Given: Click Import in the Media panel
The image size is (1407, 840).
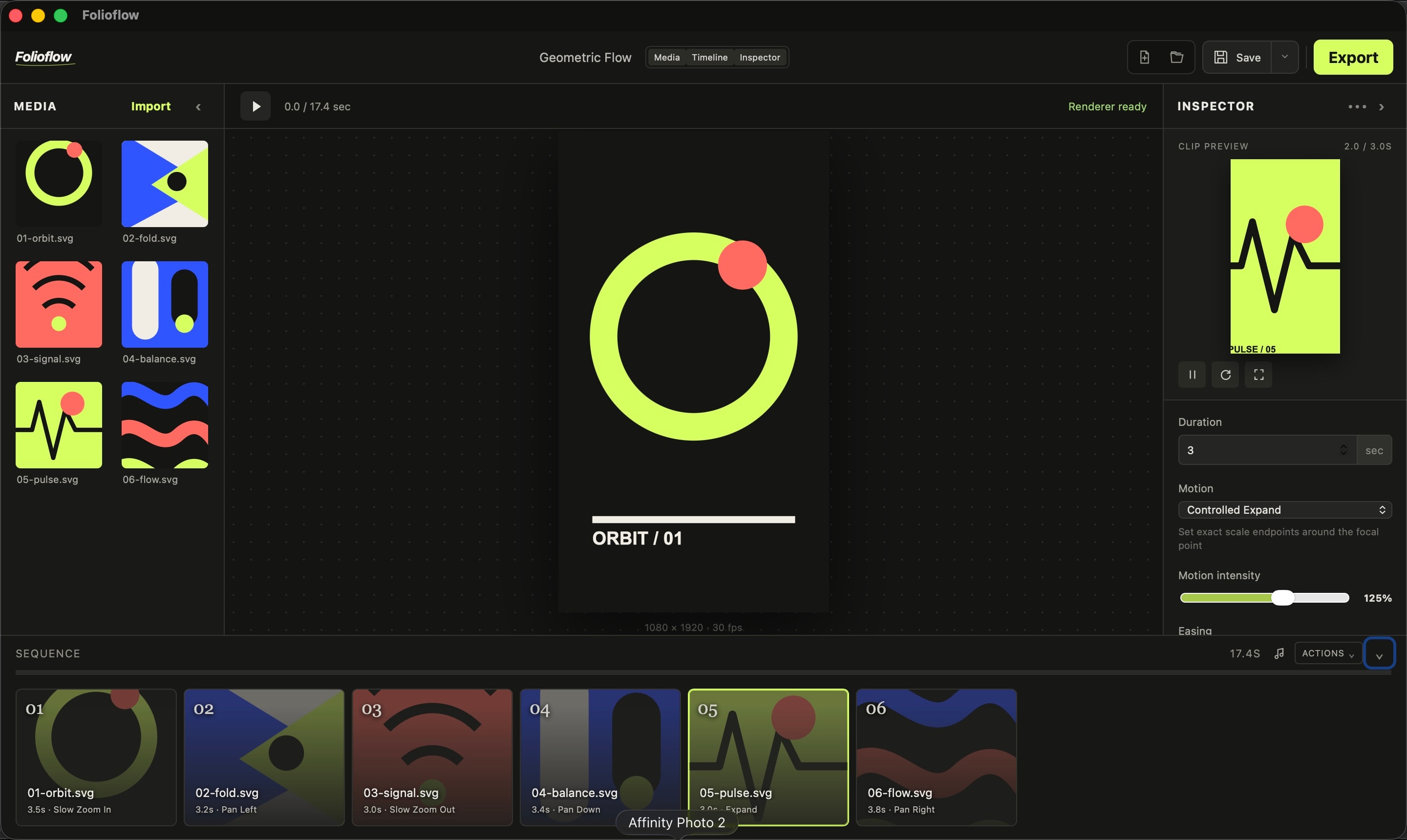Looking at the screenshot, I should coord(150,106).
